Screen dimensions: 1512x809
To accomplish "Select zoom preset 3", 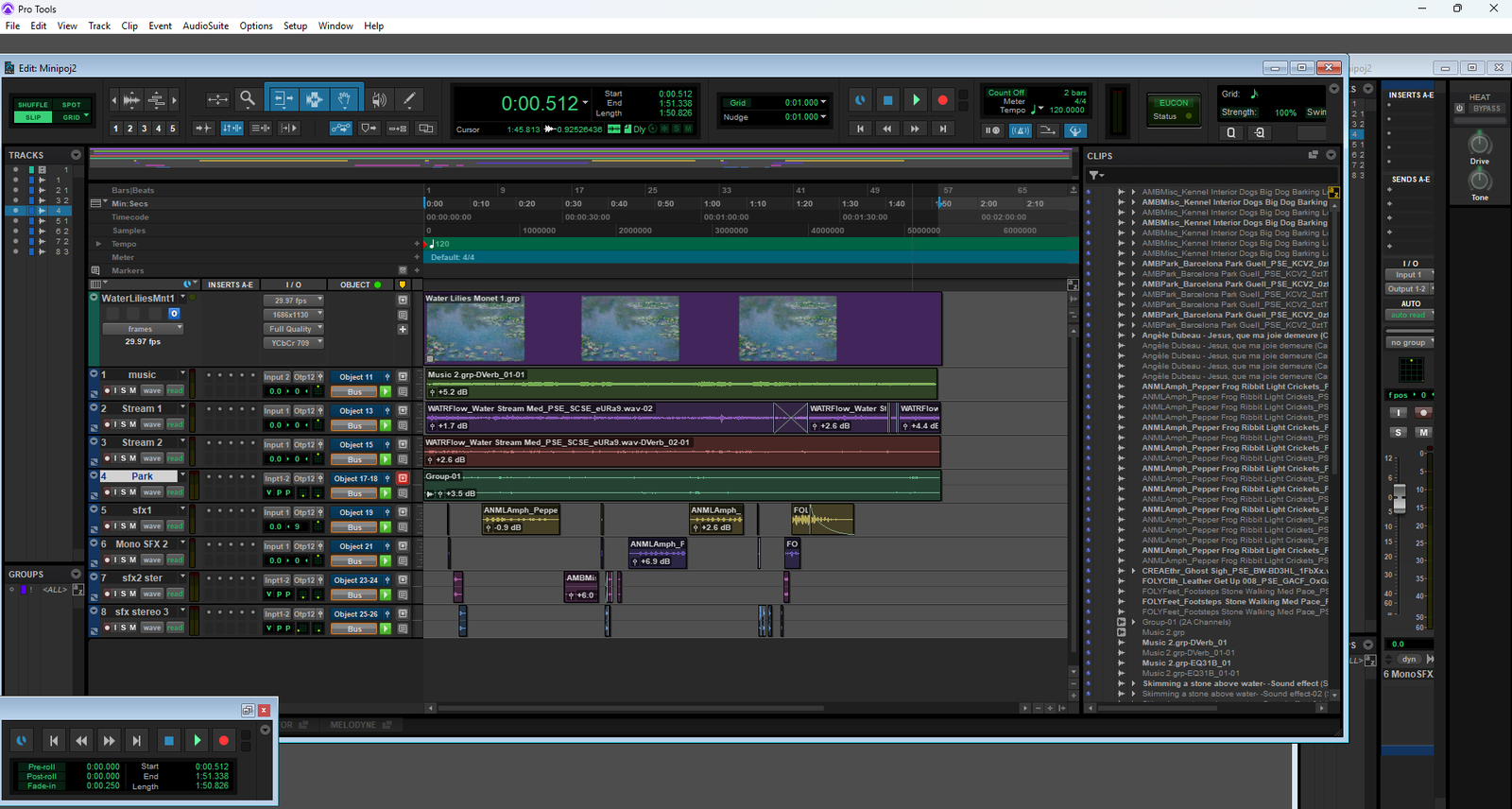I will click(x=144, y=129).
